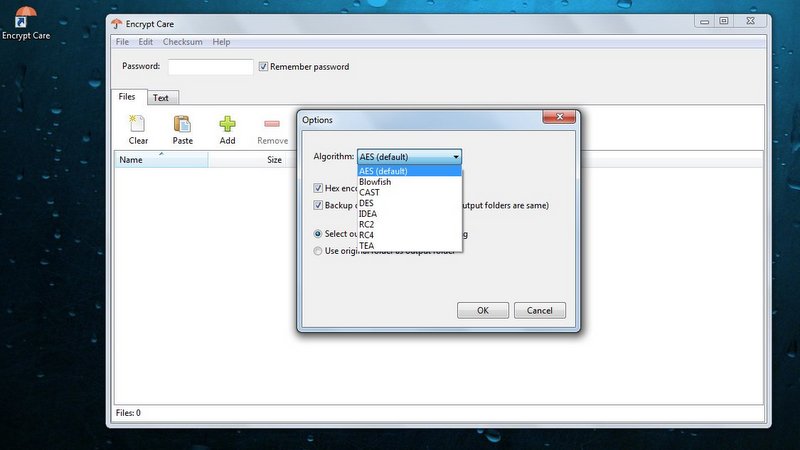The height and width of the screenshot is (450, 800).
Task: Select IDEA algorithm option
Action: coord(410,214)
